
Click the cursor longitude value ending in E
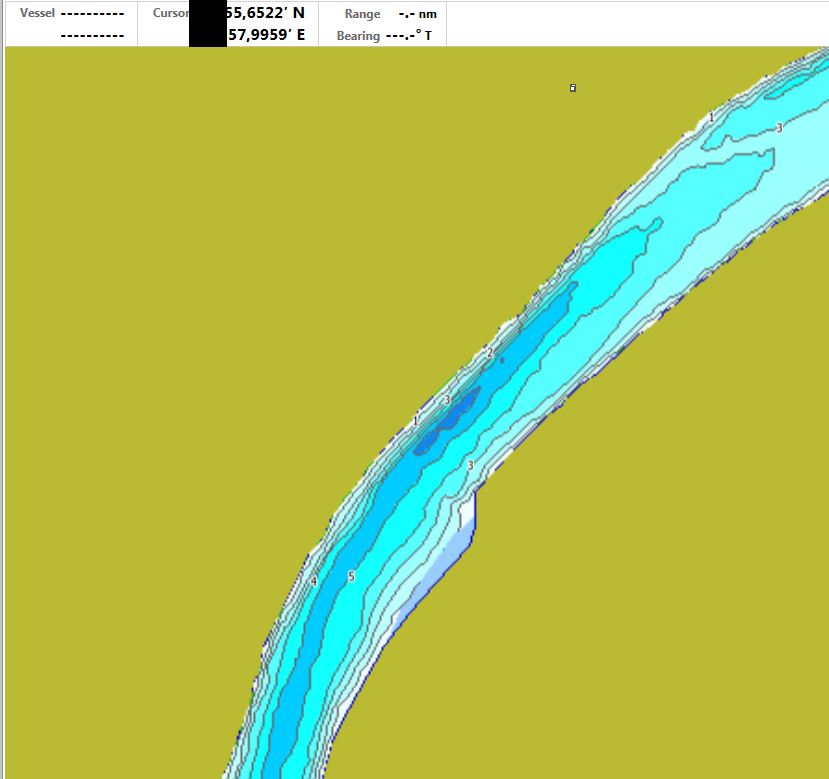266,36
